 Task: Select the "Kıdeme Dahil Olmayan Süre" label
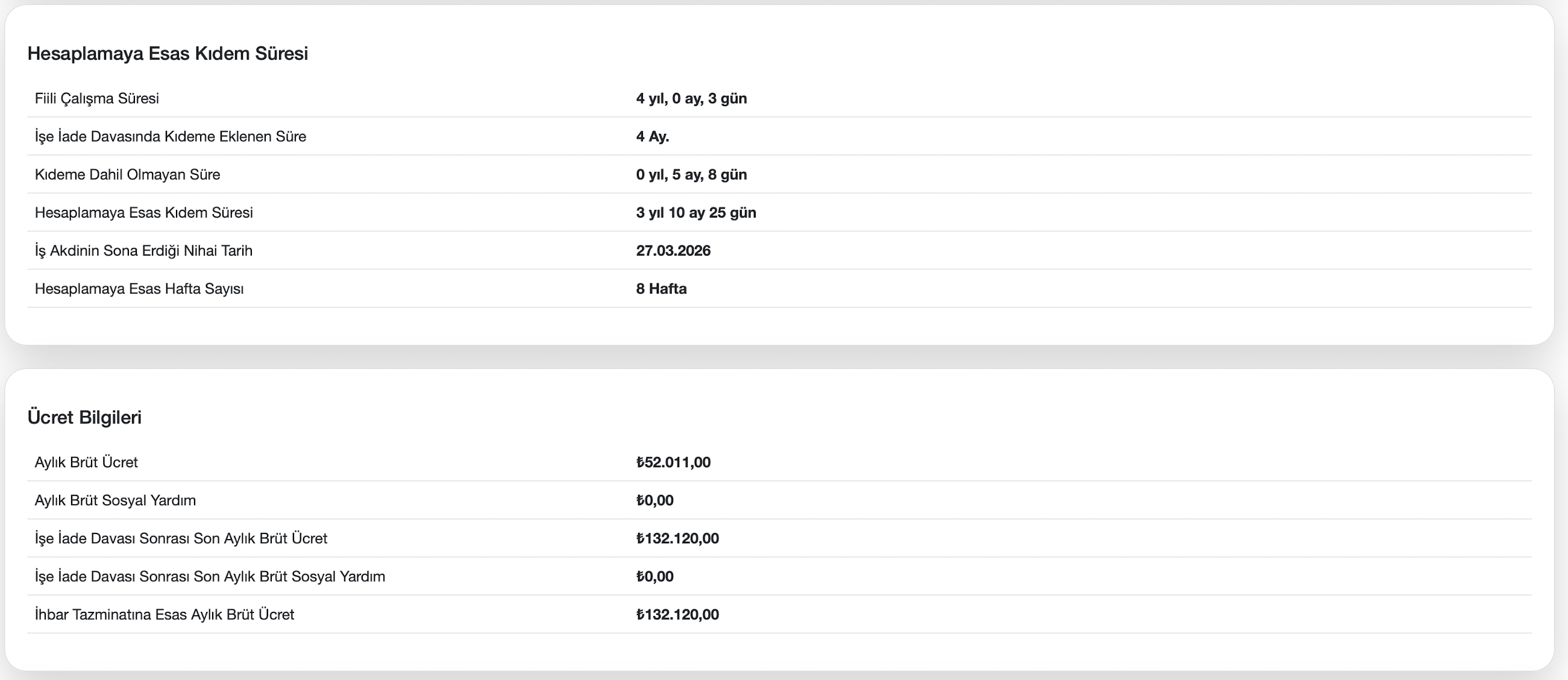[127, 175]
